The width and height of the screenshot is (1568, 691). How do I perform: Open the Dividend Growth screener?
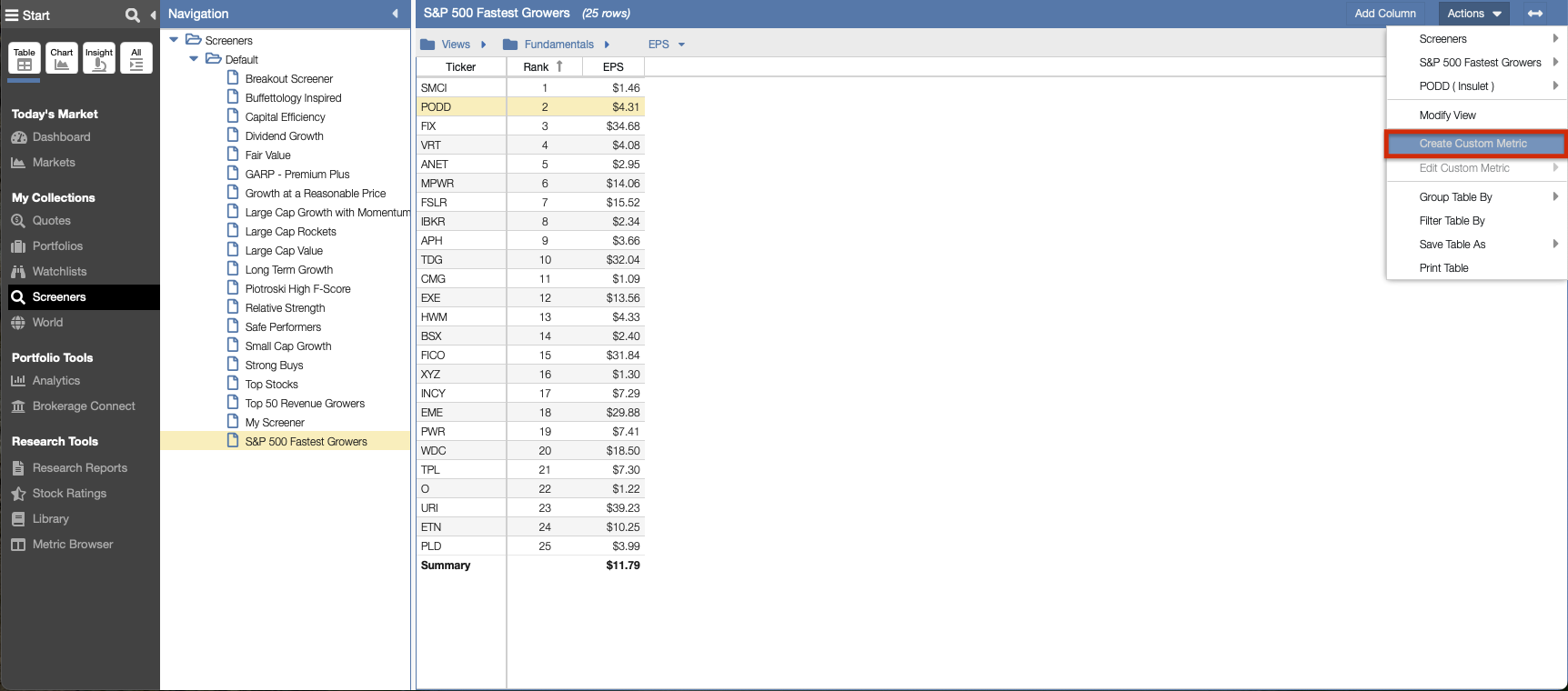pyautogui.click(x=284, y=136)
